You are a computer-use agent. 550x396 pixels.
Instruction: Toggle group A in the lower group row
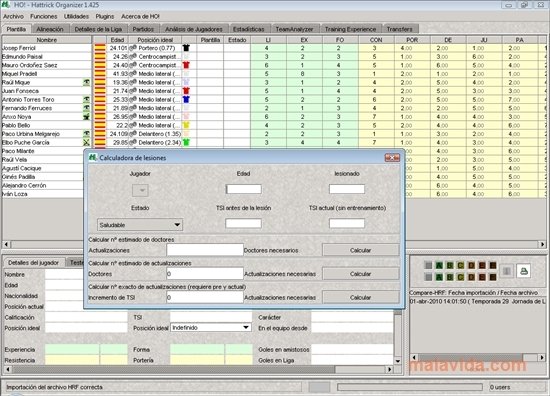[x=439, y=277]
